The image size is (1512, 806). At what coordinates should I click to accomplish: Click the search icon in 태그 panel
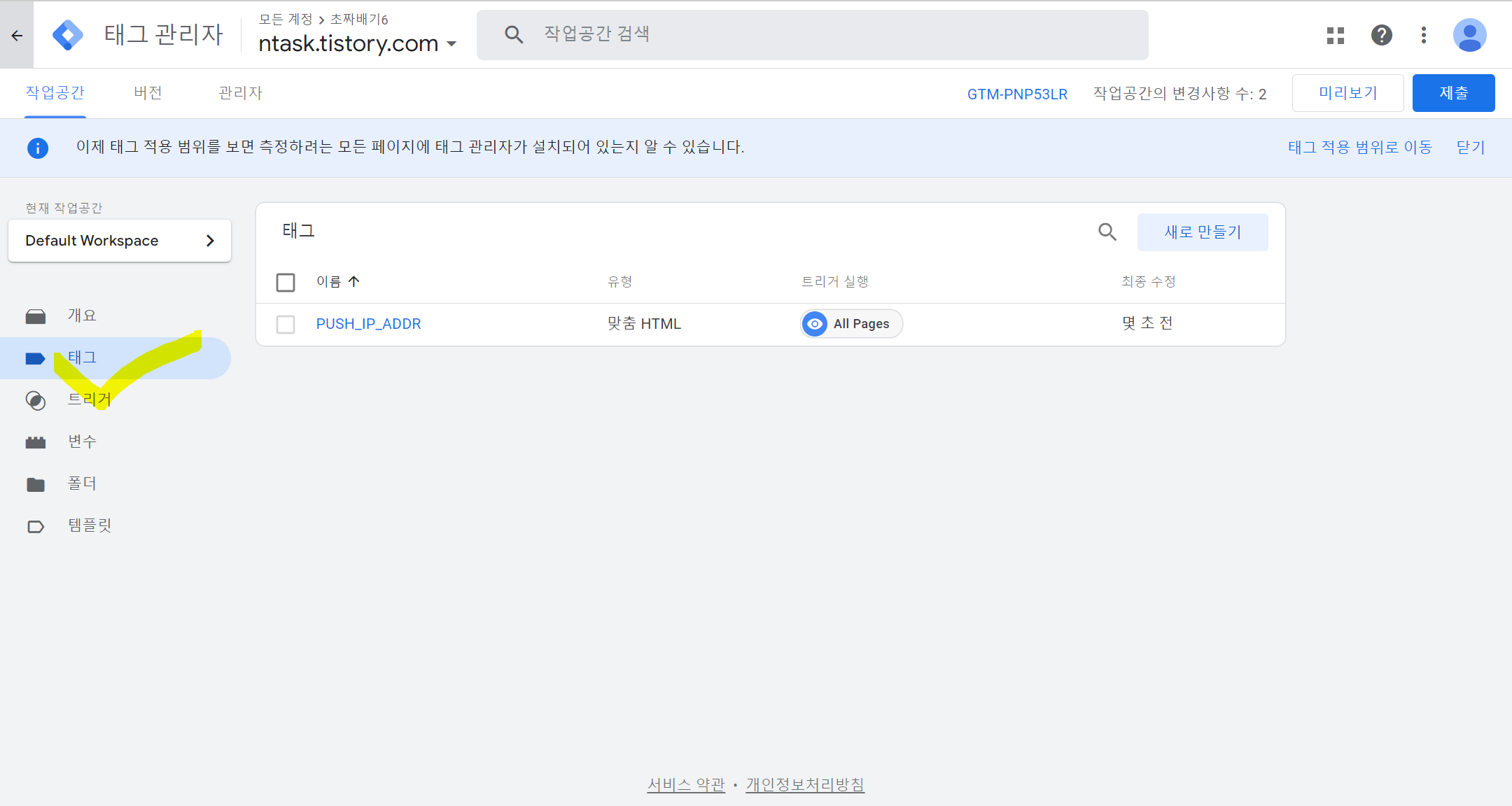(1107, 232)
